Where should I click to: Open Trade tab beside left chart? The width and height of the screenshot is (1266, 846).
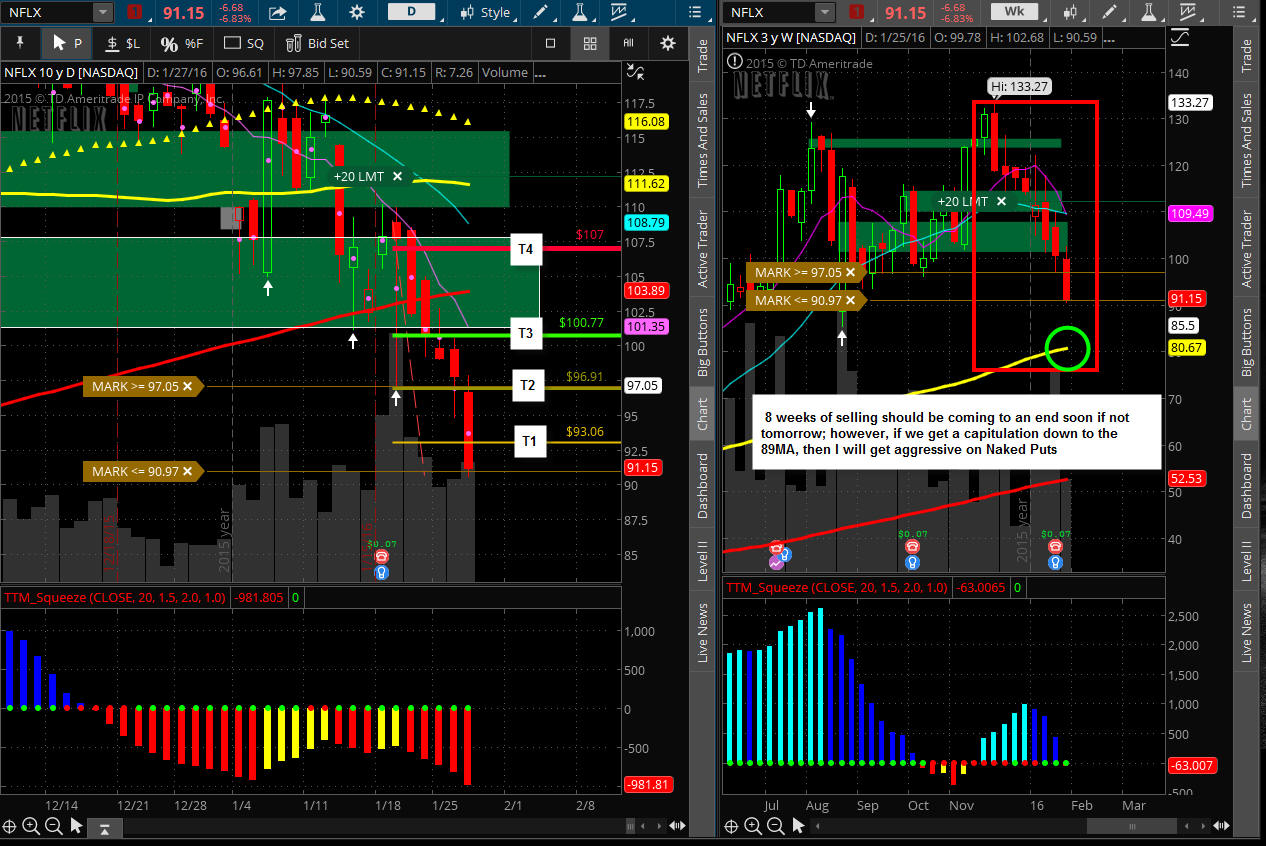click(702, 56)
